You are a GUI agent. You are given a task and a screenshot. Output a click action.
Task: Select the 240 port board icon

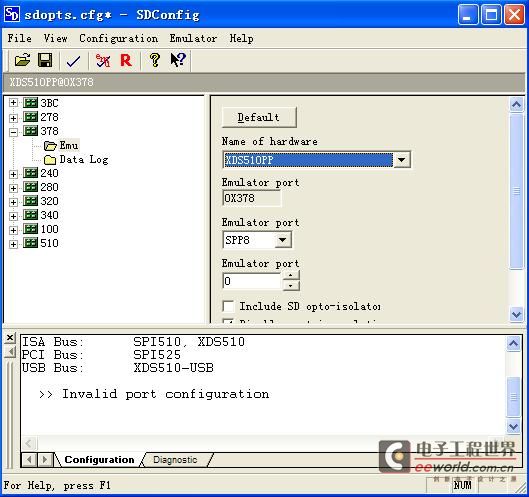[30, 173]
